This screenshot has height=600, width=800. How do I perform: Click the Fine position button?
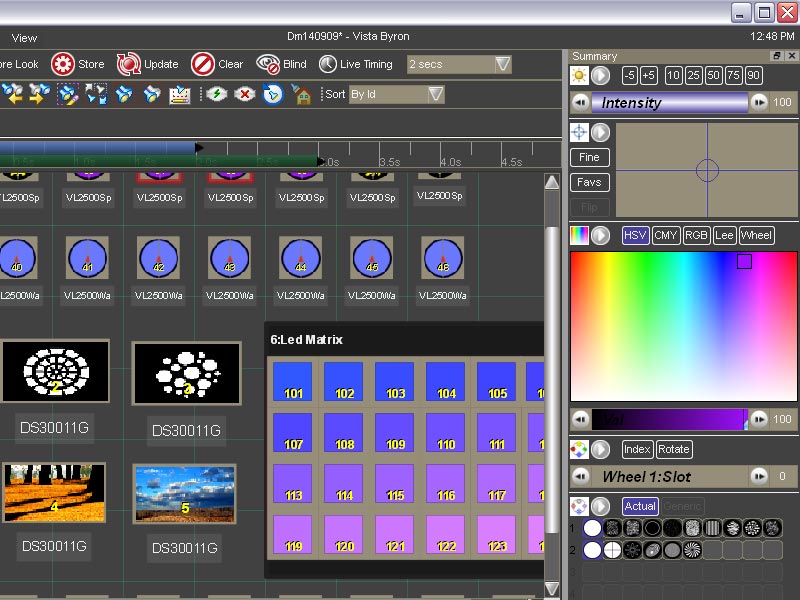[x=589, y=157]
